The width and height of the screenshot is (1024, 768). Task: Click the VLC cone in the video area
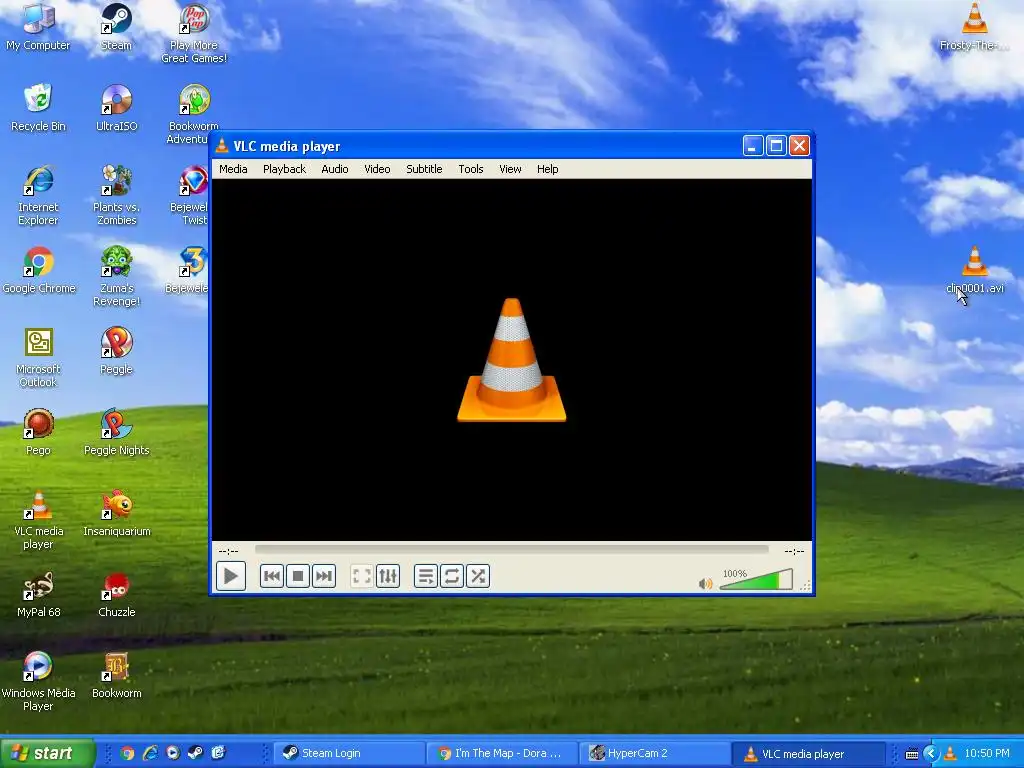(x=511, y=360)
